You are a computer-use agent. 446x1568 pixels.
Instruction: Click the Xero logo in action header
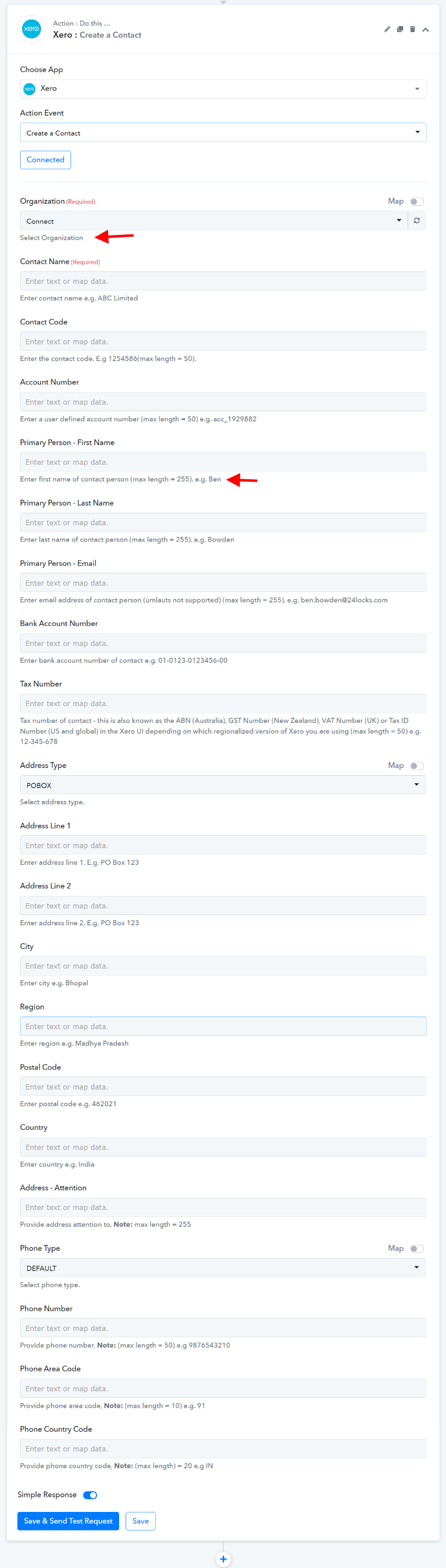coord(32,29)
